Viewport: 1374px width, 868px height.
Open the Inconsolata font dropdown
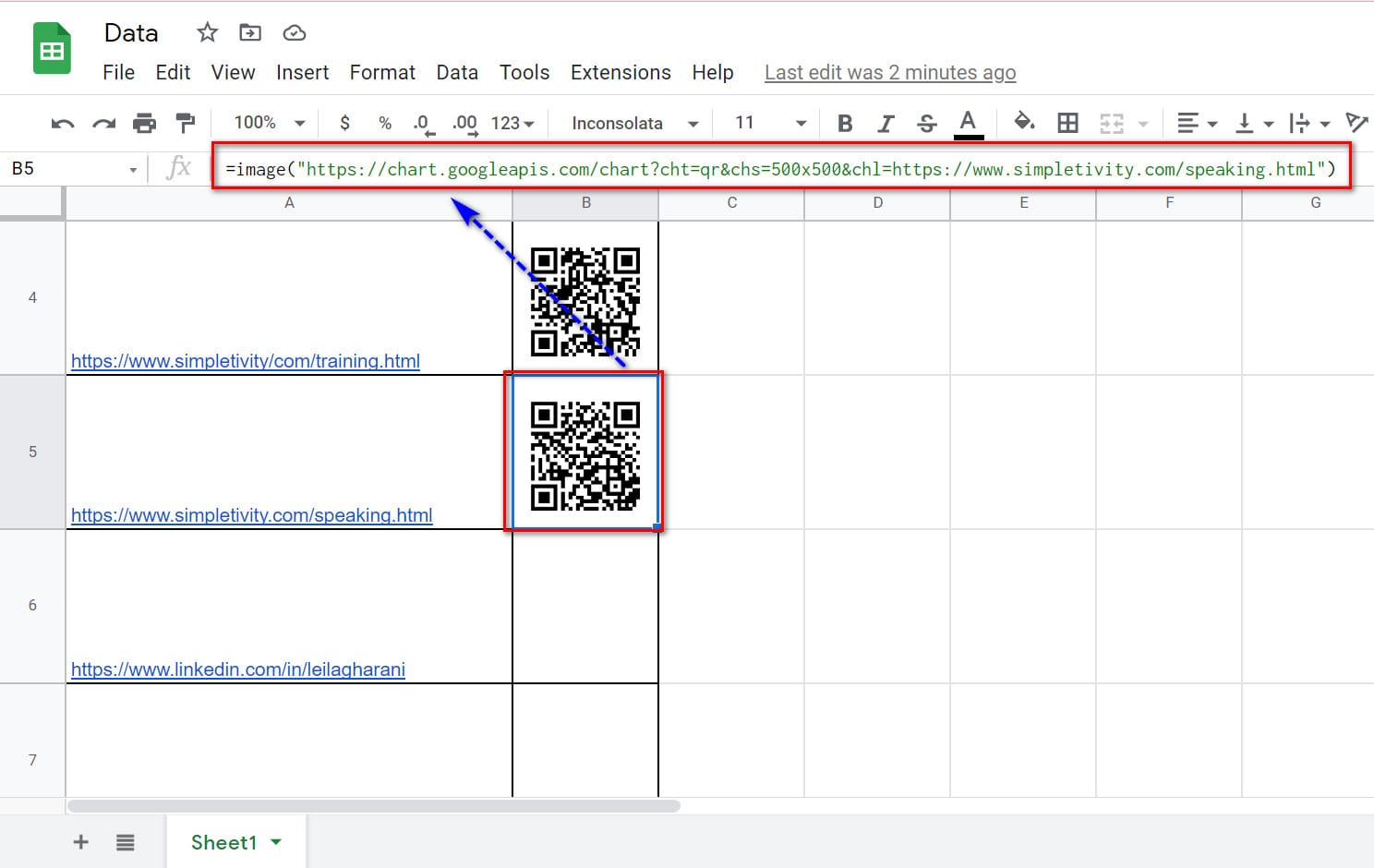634,124
